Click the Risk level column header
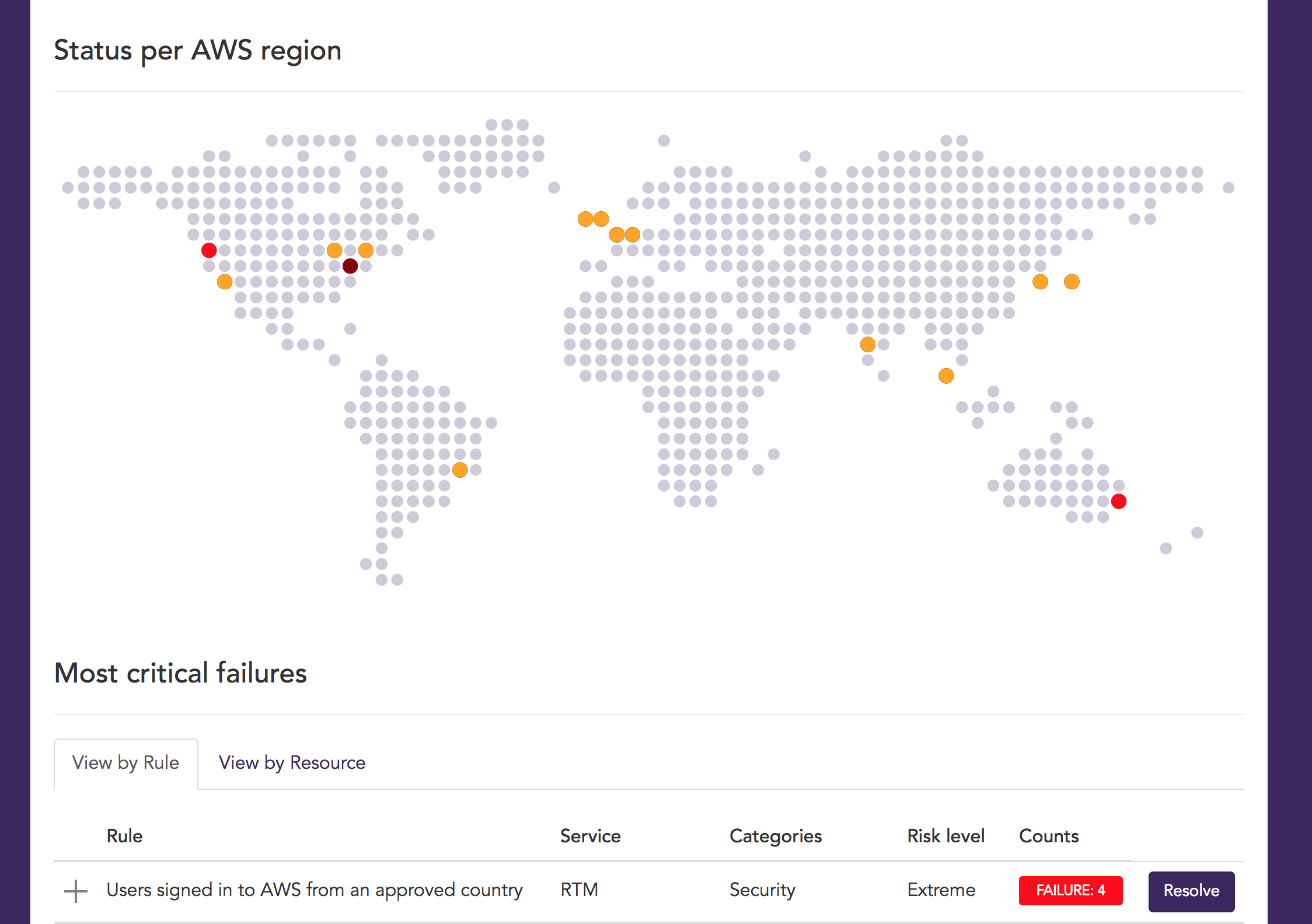This screenshot has height=924, width=1312. 945,836
